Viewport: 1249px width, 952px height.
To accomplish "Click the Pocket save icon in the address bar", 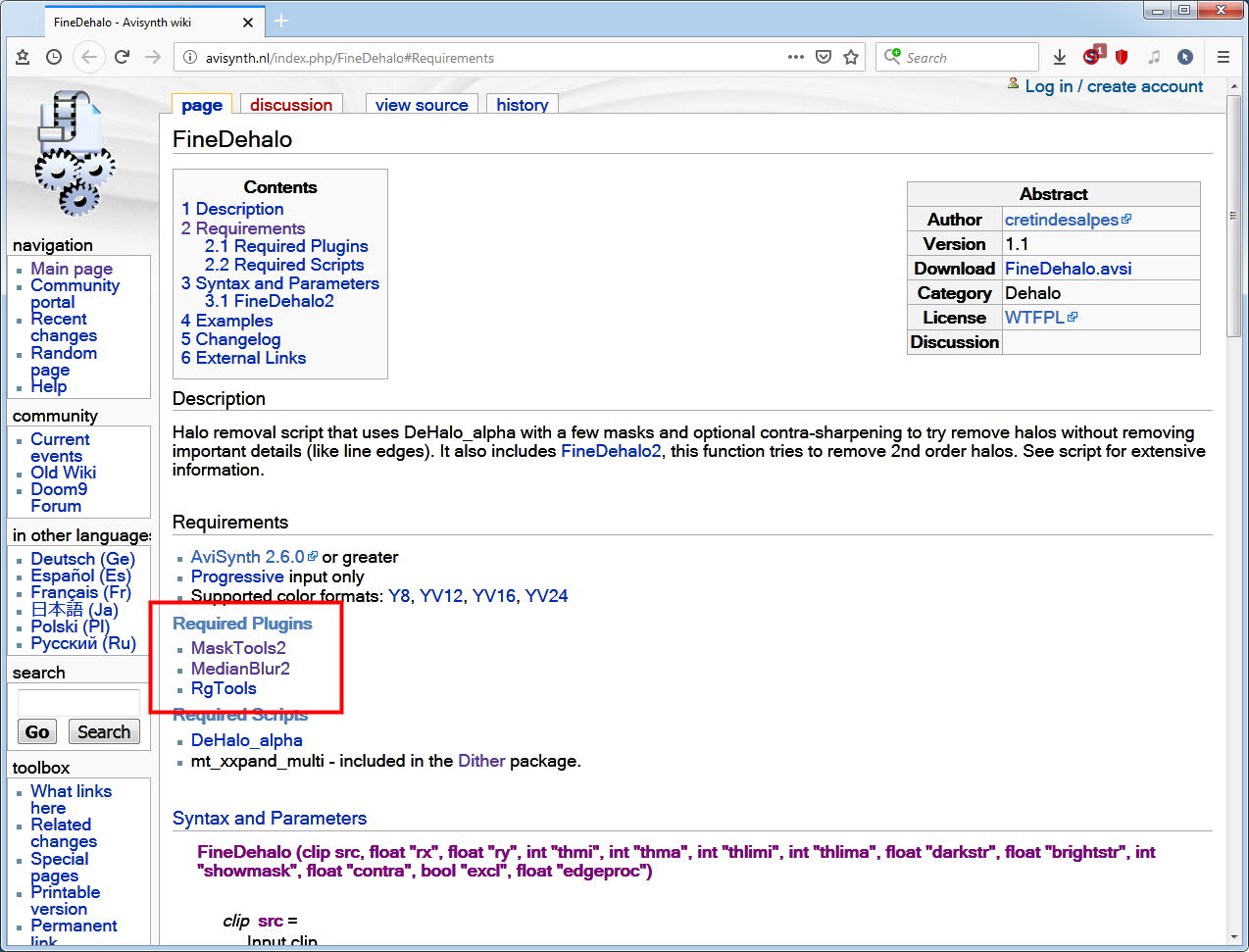I will 824,57.
